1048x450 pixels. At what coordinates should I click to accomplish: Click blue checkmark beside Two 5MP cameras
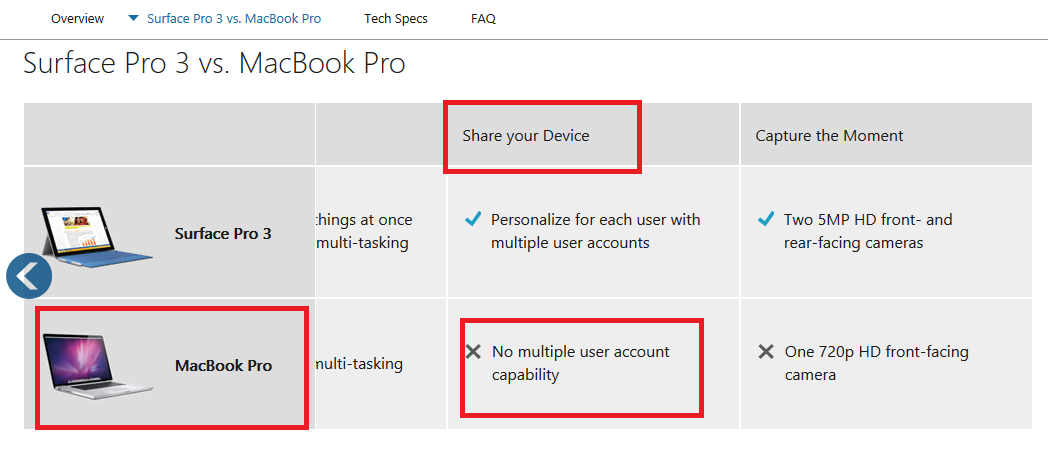pyautogui.click(x=766, y=219)
